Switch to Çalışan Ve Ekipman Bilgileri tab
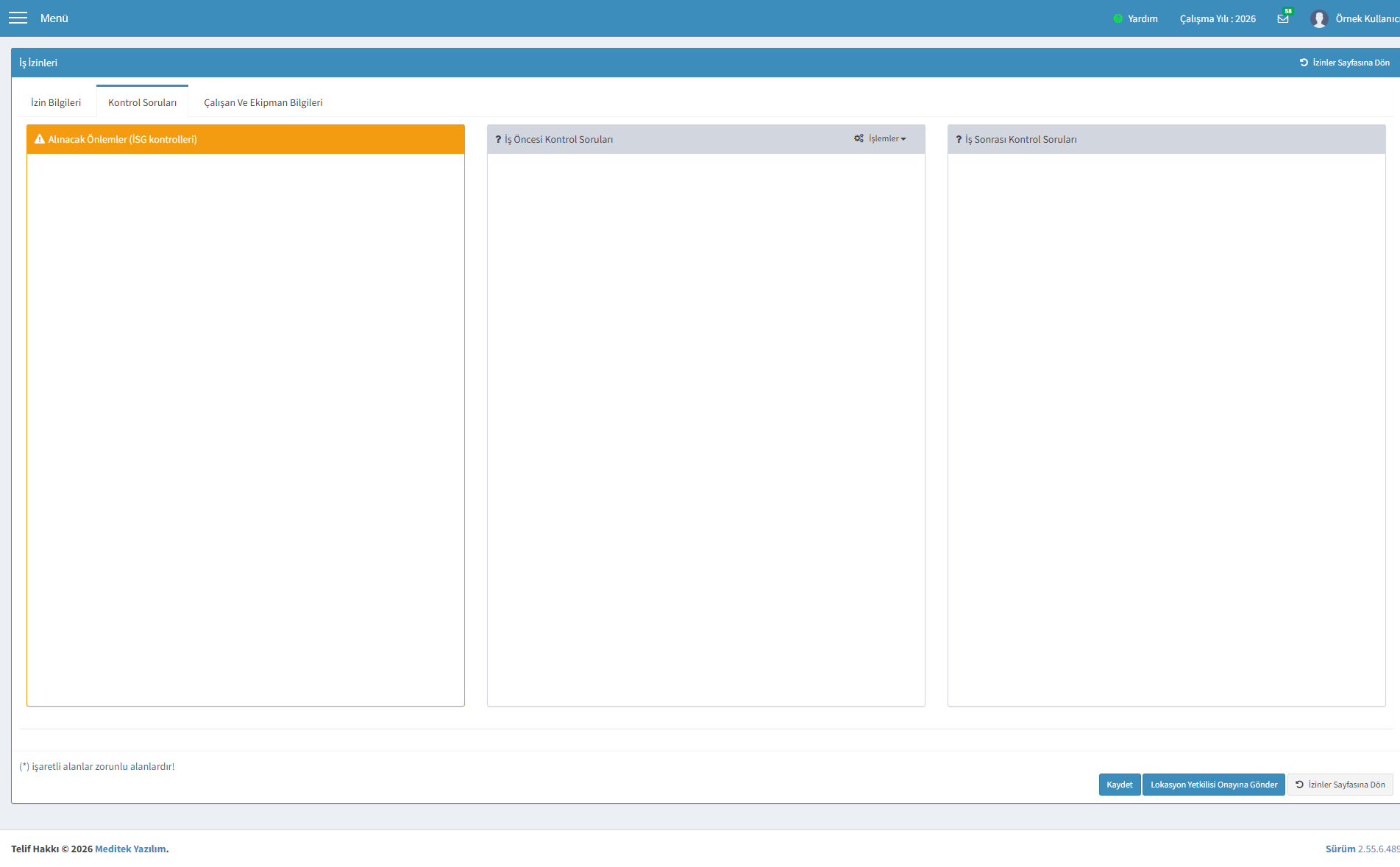Viewport: 1400px width, 867px height. tap(263, 102)
